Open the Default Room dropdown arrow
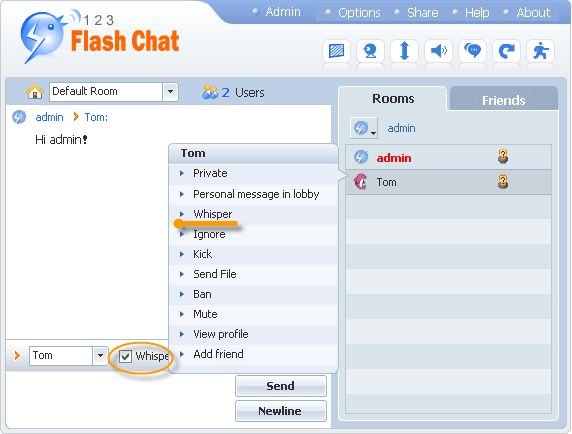The image size is (572, 434). click(x=170, y=92)
